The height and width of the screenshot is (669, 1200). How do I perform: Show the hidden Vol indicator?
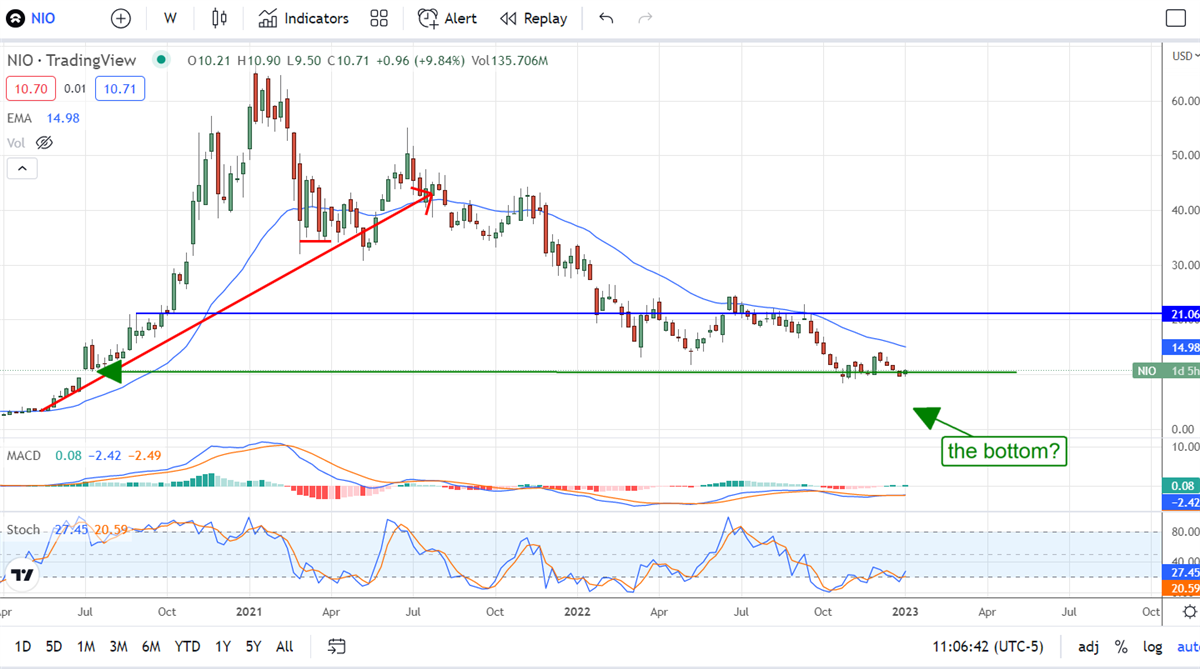point(43,143)
